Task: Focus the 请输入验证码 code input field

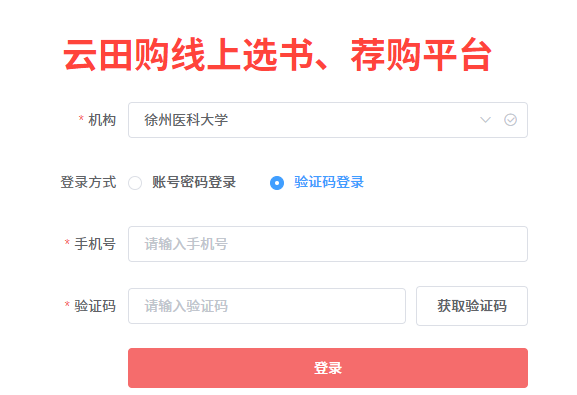Action: 267,306
